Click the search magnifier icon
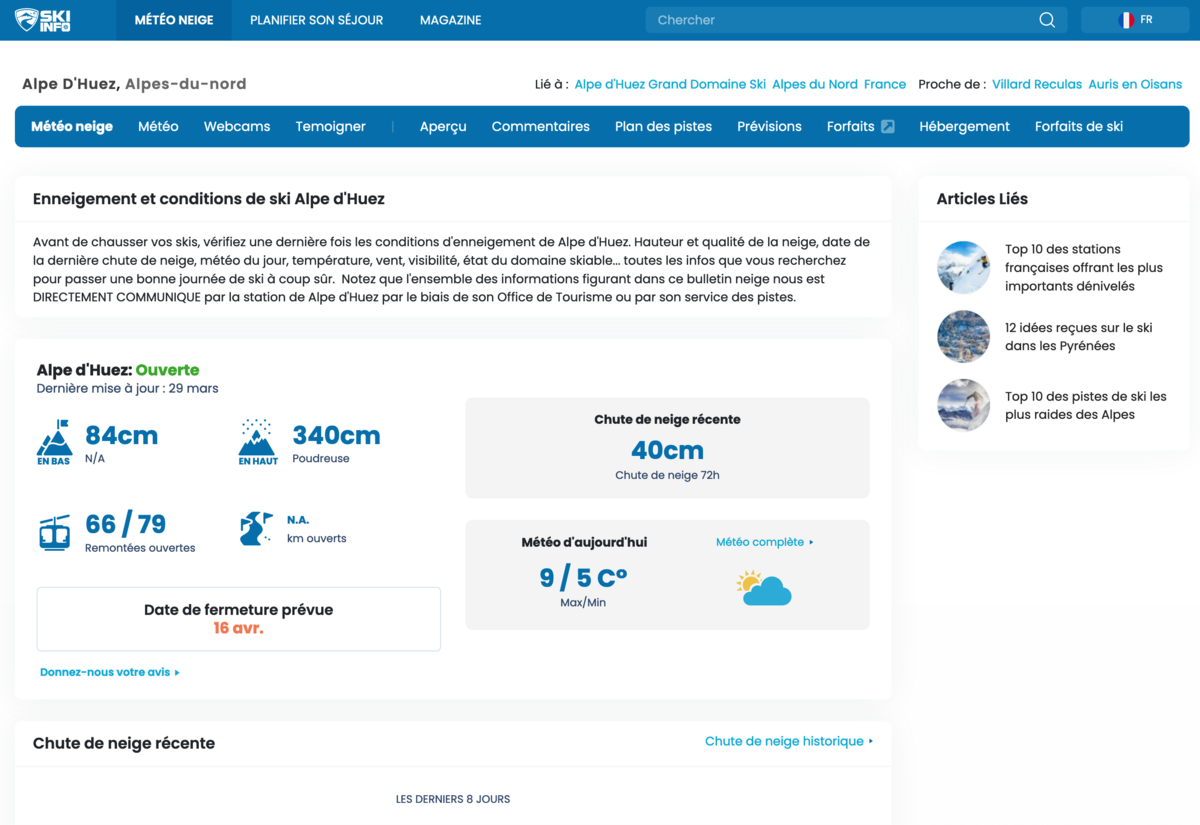This screenshot has height=825, width=1200. [x=1047, y=20]
